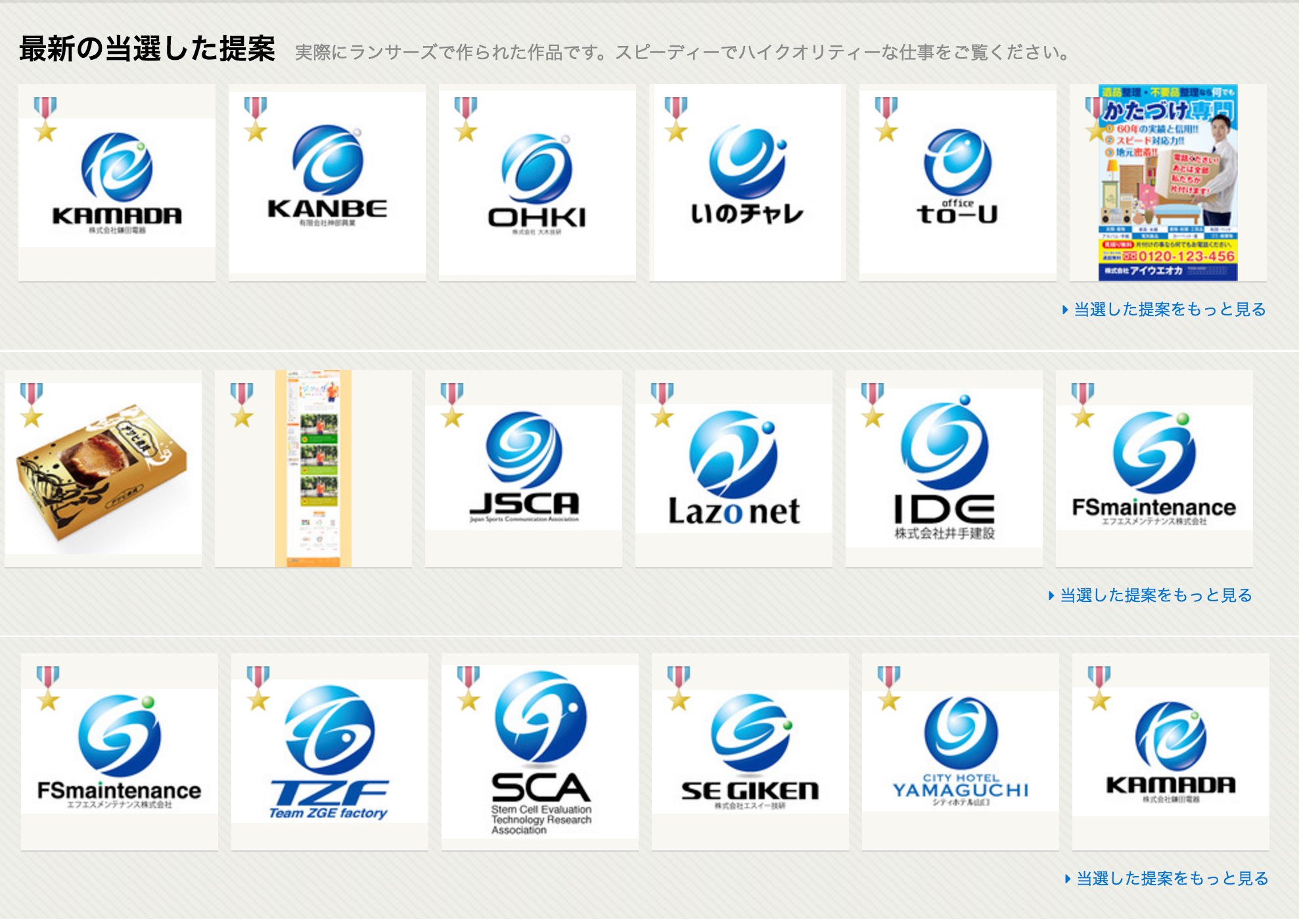Viewport: 1299px width, 924px height.
Task: Click the OHKI logo proposal
Action: pyautogui.click(x=537, y=184)
